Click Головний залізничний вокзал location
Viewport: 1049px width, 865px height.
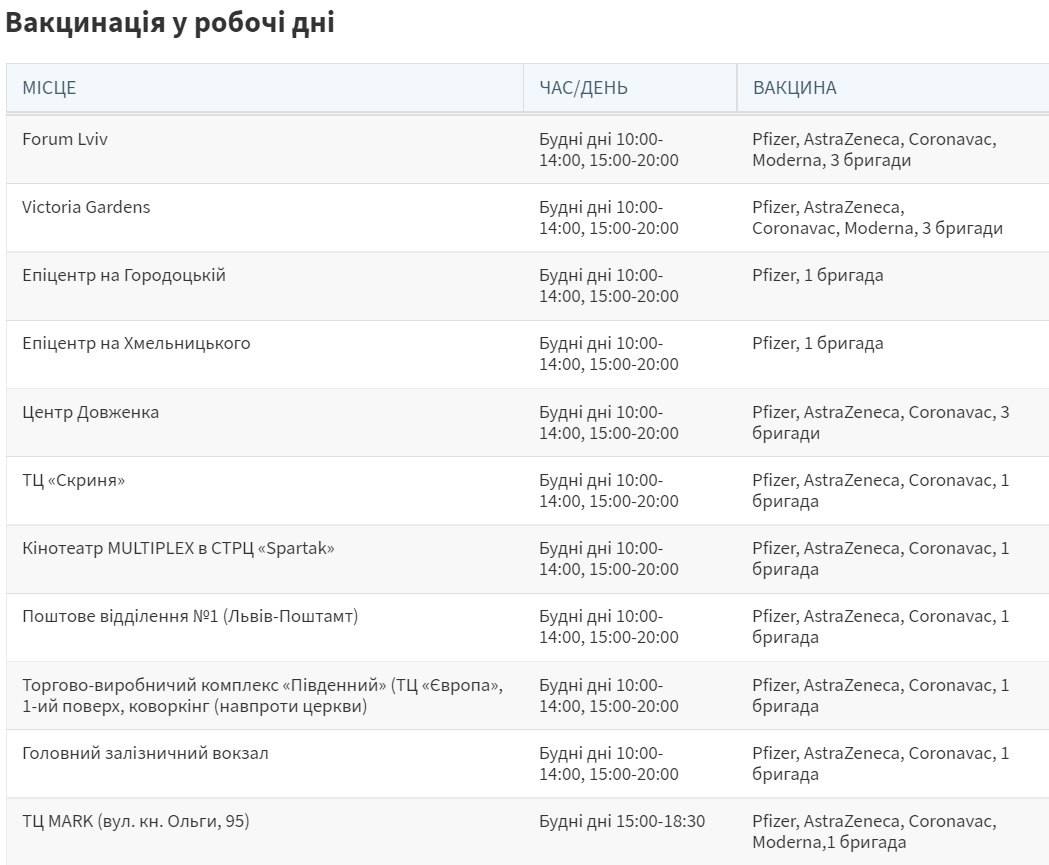(x=145, y=754)
